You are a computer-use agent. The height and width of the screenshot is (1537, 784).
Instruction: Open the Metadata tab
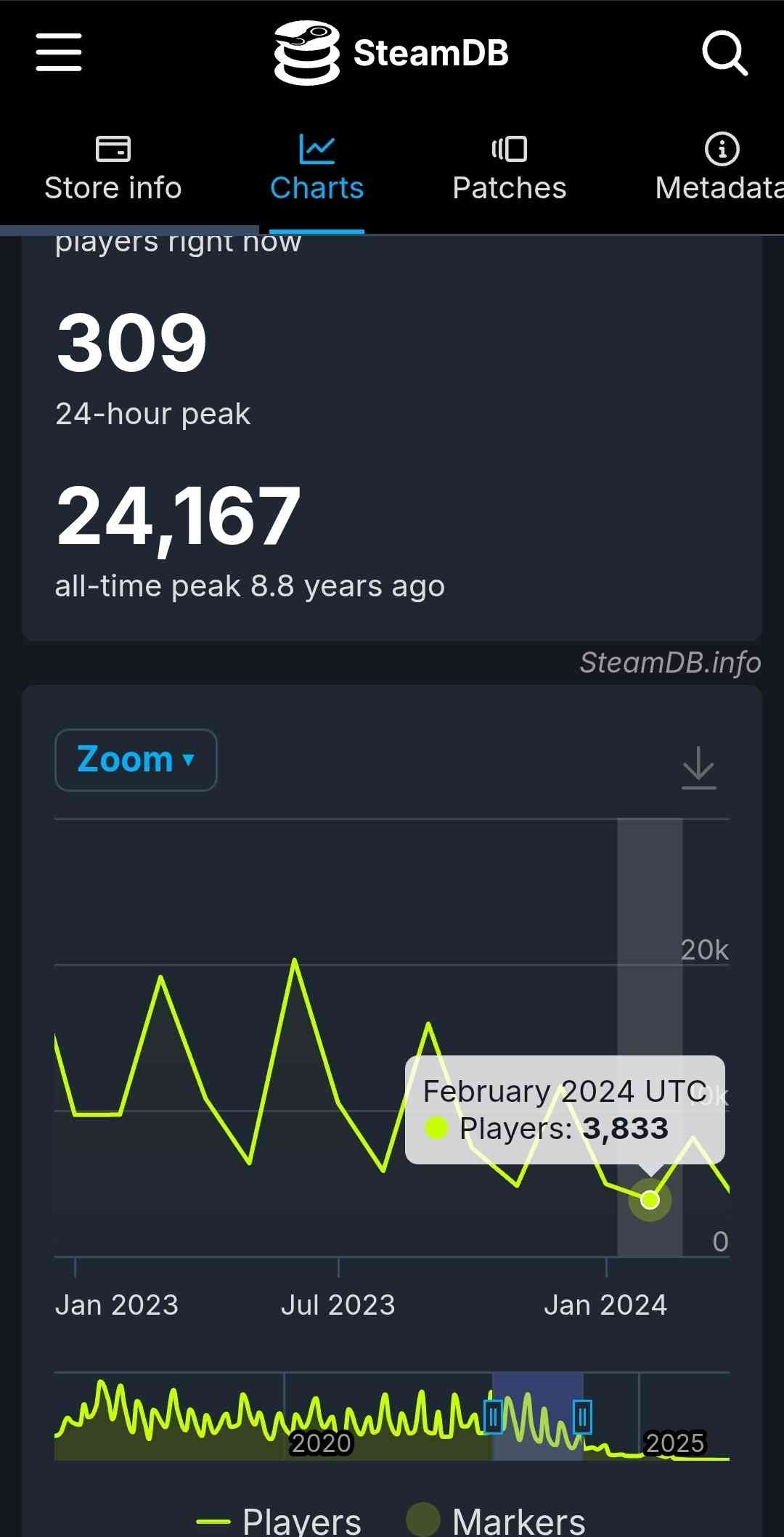[x=719, y=187]
